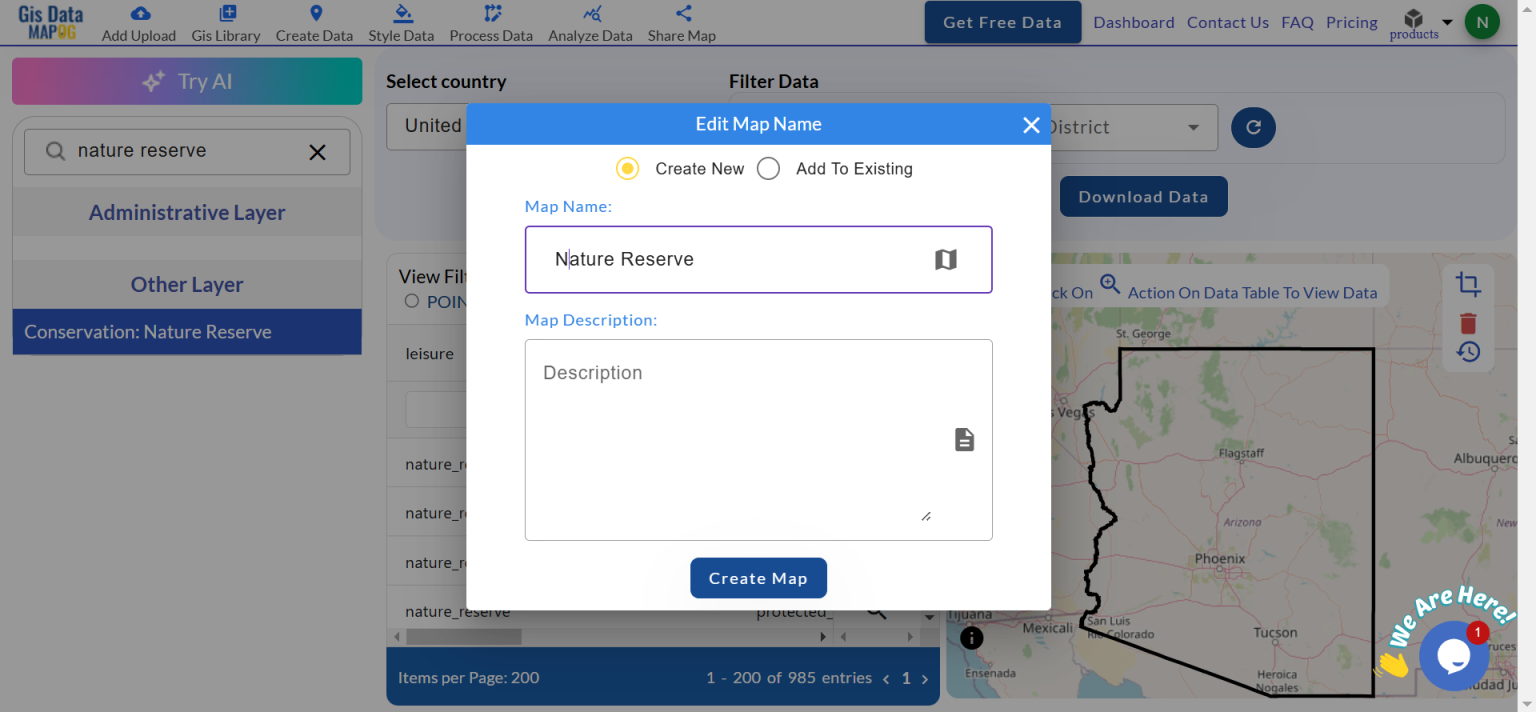Click the Try AI button
Image resolution: width=1536 pixels, height=712 pixels.
187,81
